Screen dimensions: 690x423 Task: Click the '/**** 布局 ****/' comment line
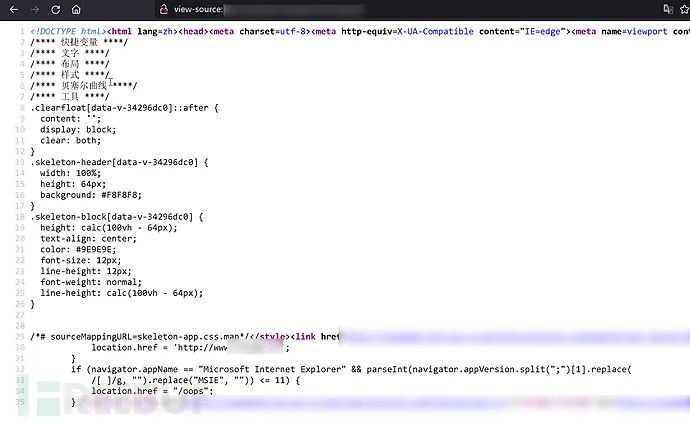pos(70,64)
